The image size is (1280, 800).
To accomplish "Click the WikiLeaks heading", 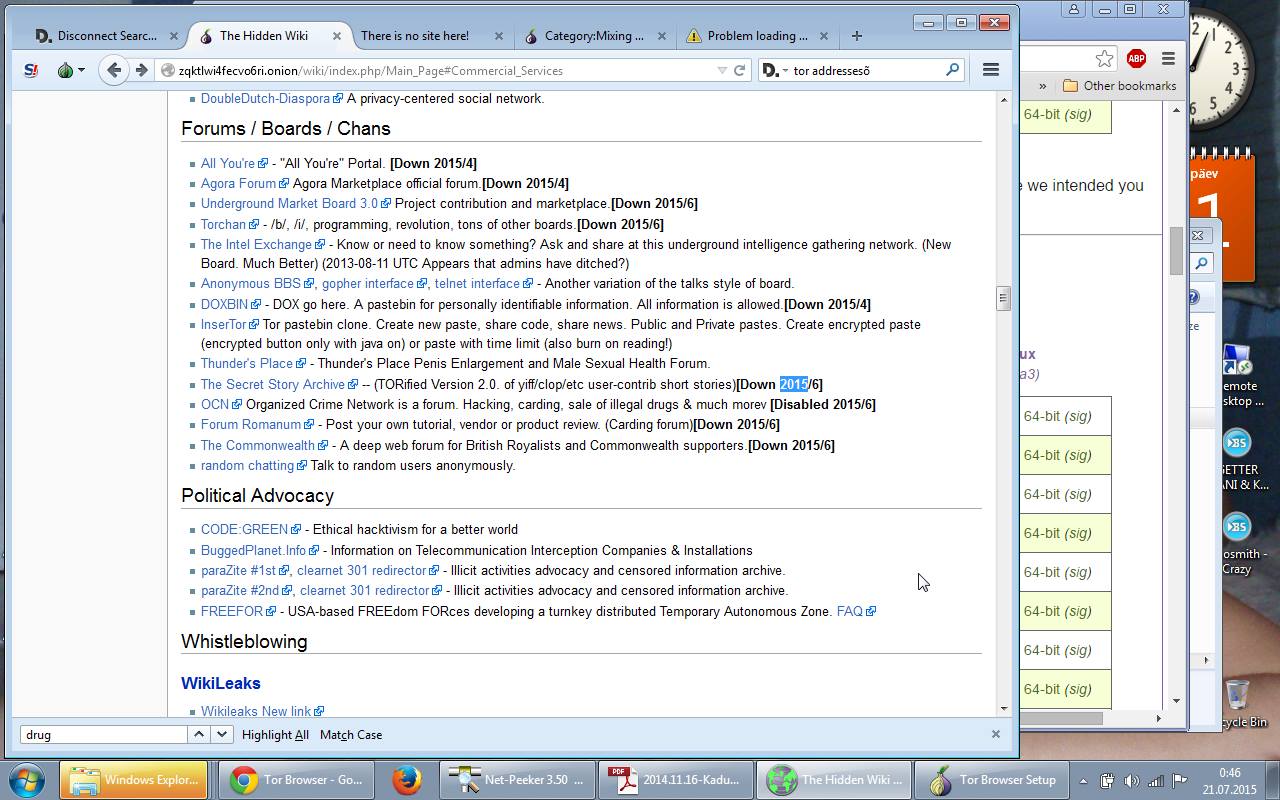I will tap(221, 684).
